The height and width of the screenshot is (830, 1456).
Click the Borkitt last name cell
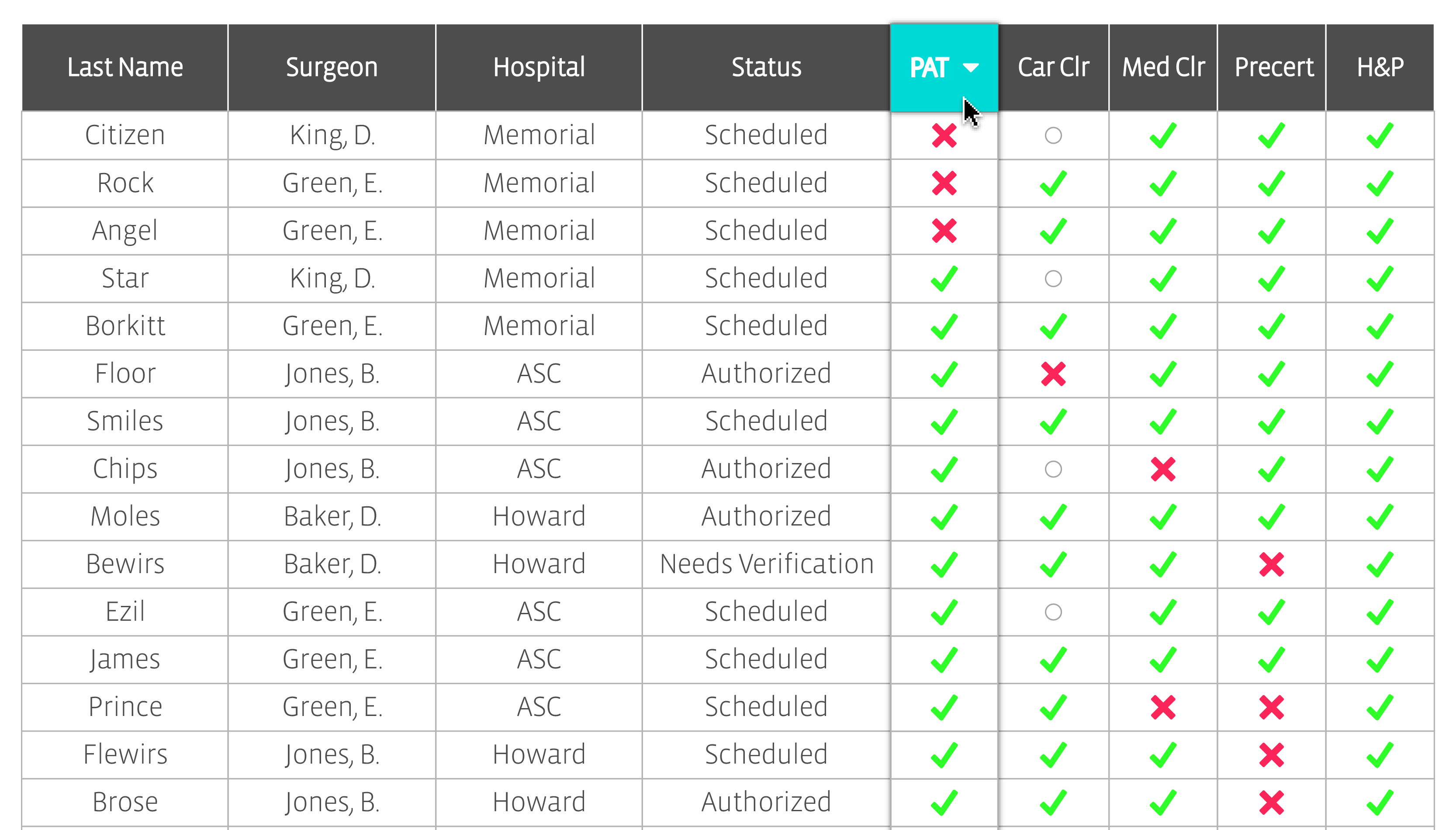coord(125,326)
